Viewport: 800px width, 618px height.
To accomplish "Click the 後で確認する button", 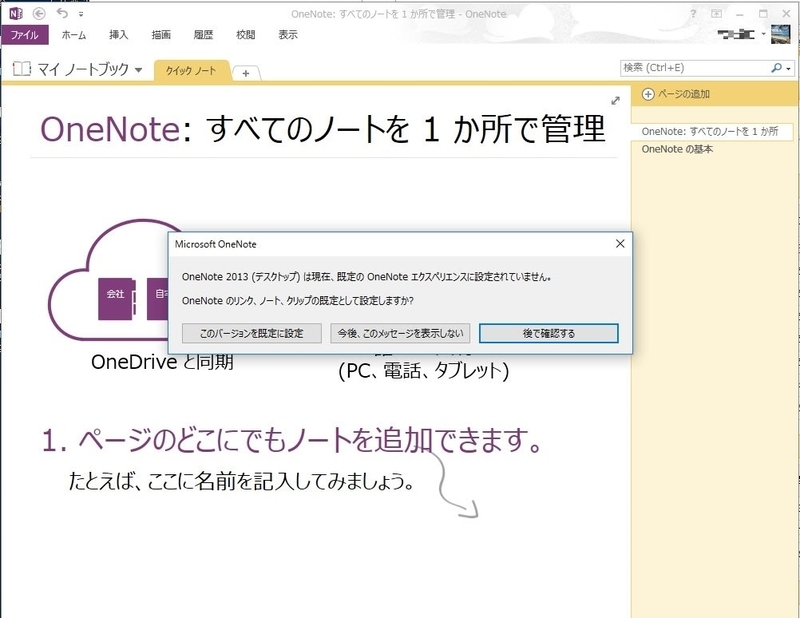I will pos(549,332).
